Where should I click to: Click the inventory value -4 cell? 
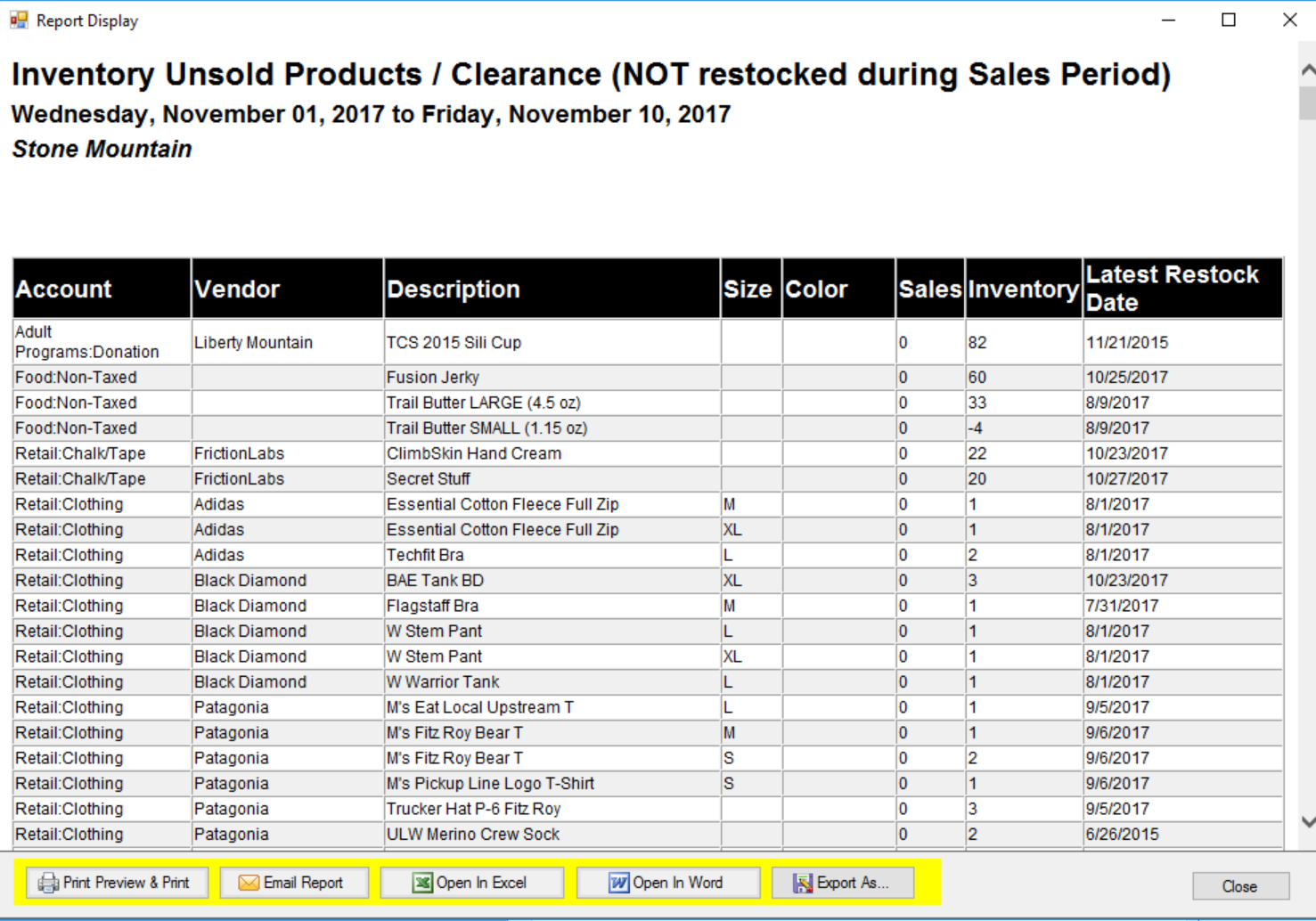1024,428
